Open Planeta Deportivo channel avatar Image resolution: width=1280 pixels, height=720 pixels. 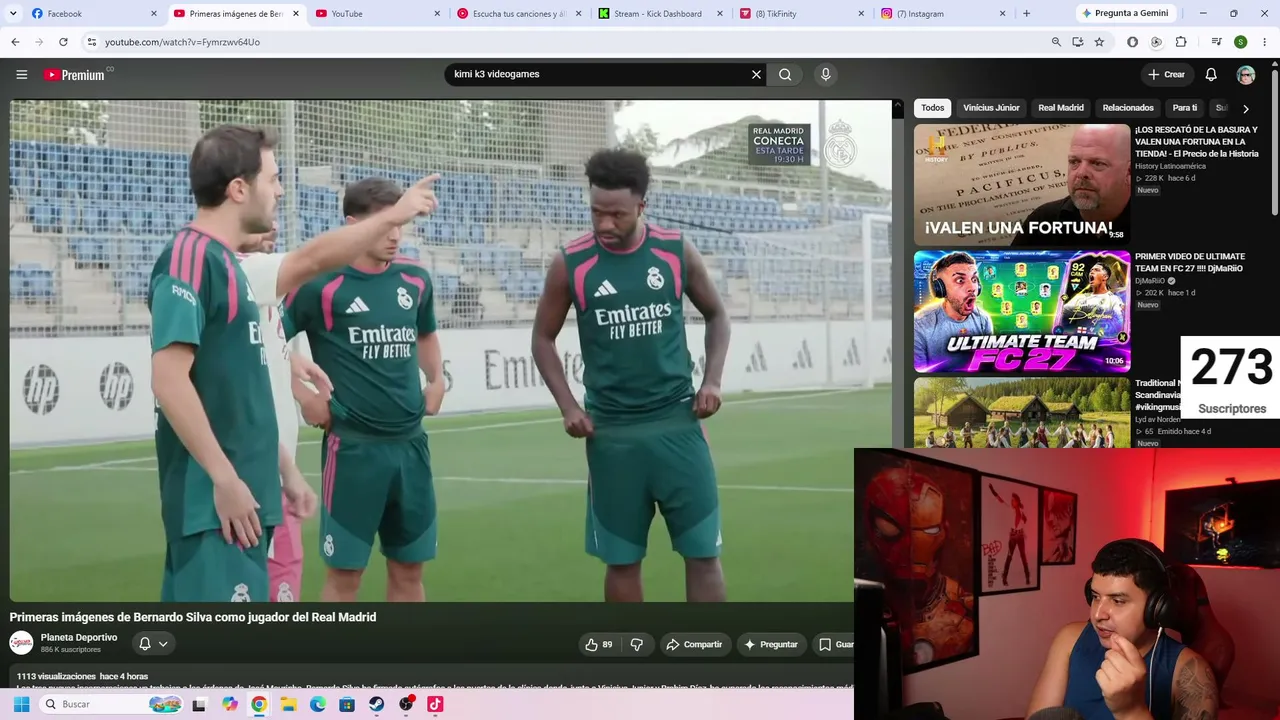pyautogui.click(x=21, y=643)
